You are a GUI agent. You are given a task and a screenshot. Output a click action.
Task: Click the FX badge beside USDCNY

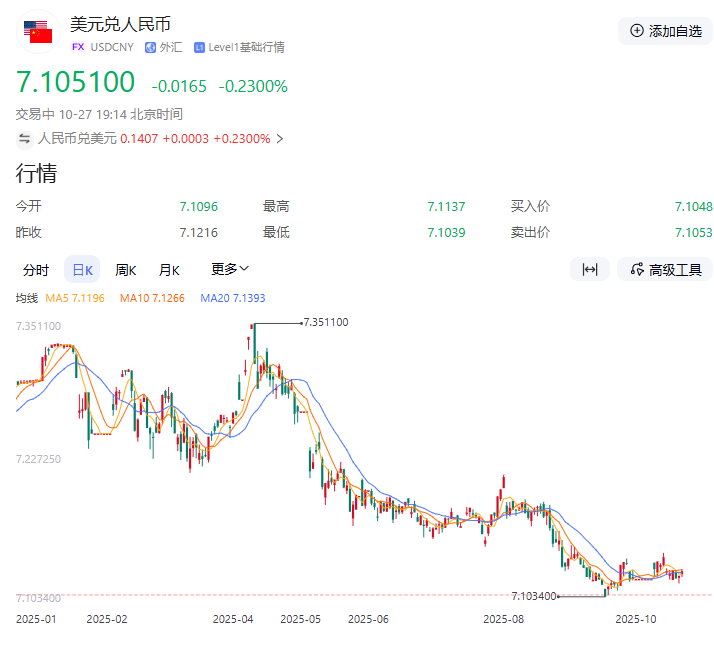tap(78, 47)
